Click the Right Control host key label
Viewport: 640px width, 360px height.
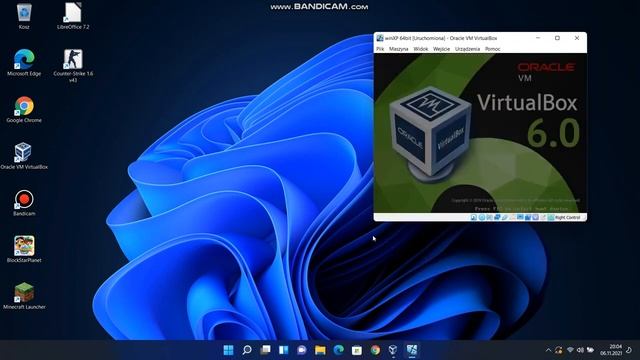click(x=568, y=218)
